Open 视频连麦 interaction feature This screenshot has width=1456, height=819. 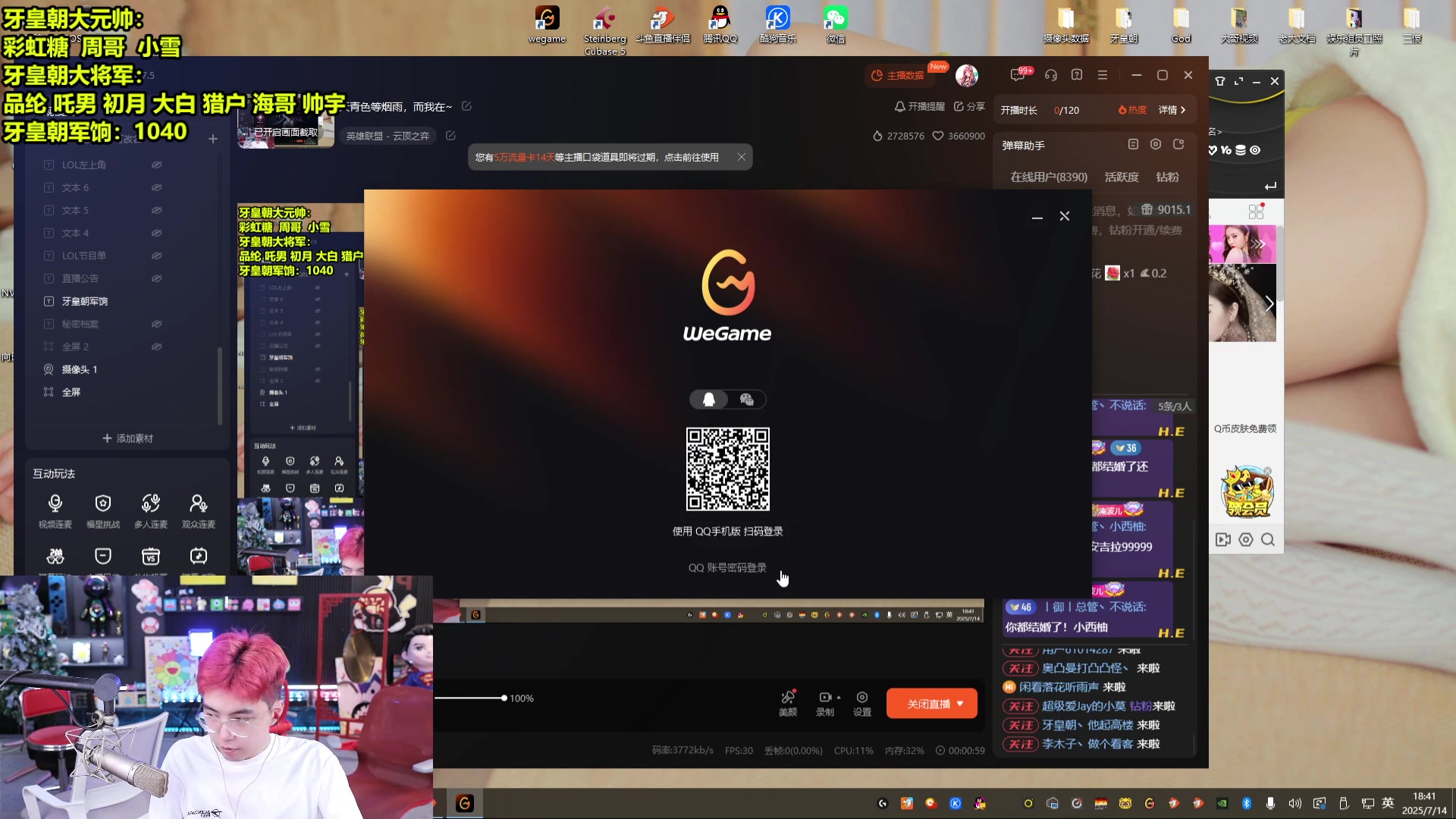tap(55, 510)
